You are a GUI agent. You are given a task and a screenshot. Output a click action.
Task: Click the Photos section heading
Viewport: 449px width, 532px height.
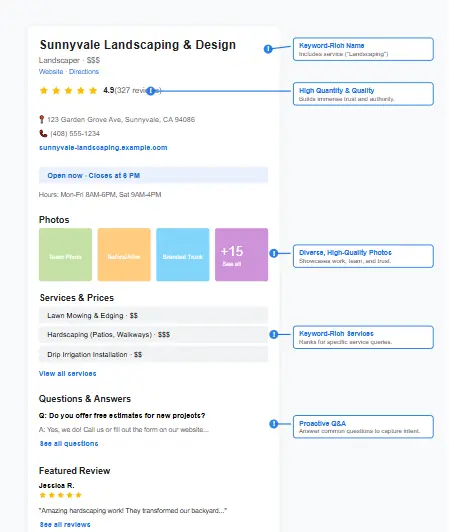point(54,220)
